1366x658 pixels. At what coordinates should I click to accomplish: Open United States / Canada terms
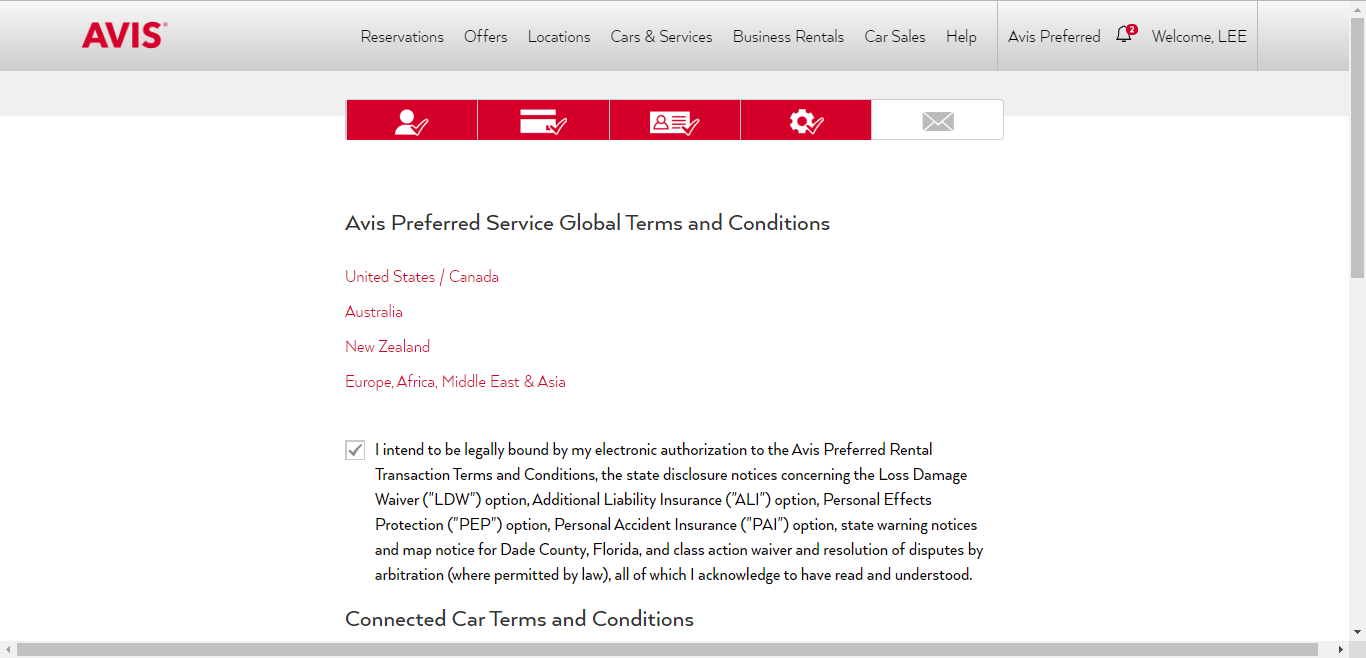[422, 277]
